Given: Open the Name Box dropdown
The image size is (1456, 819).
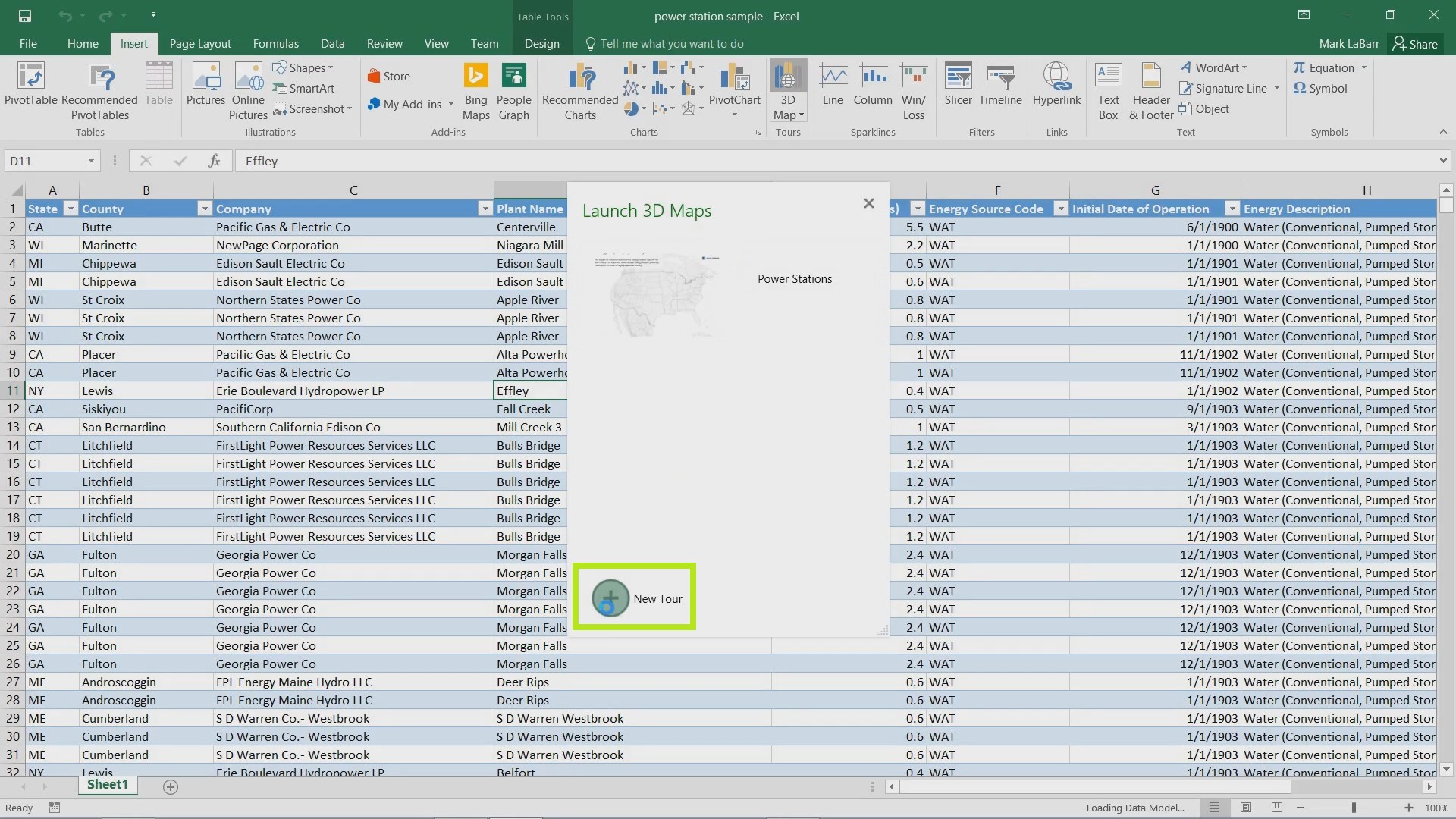Looking at the screenshot, I should click(x=91, y=161).
